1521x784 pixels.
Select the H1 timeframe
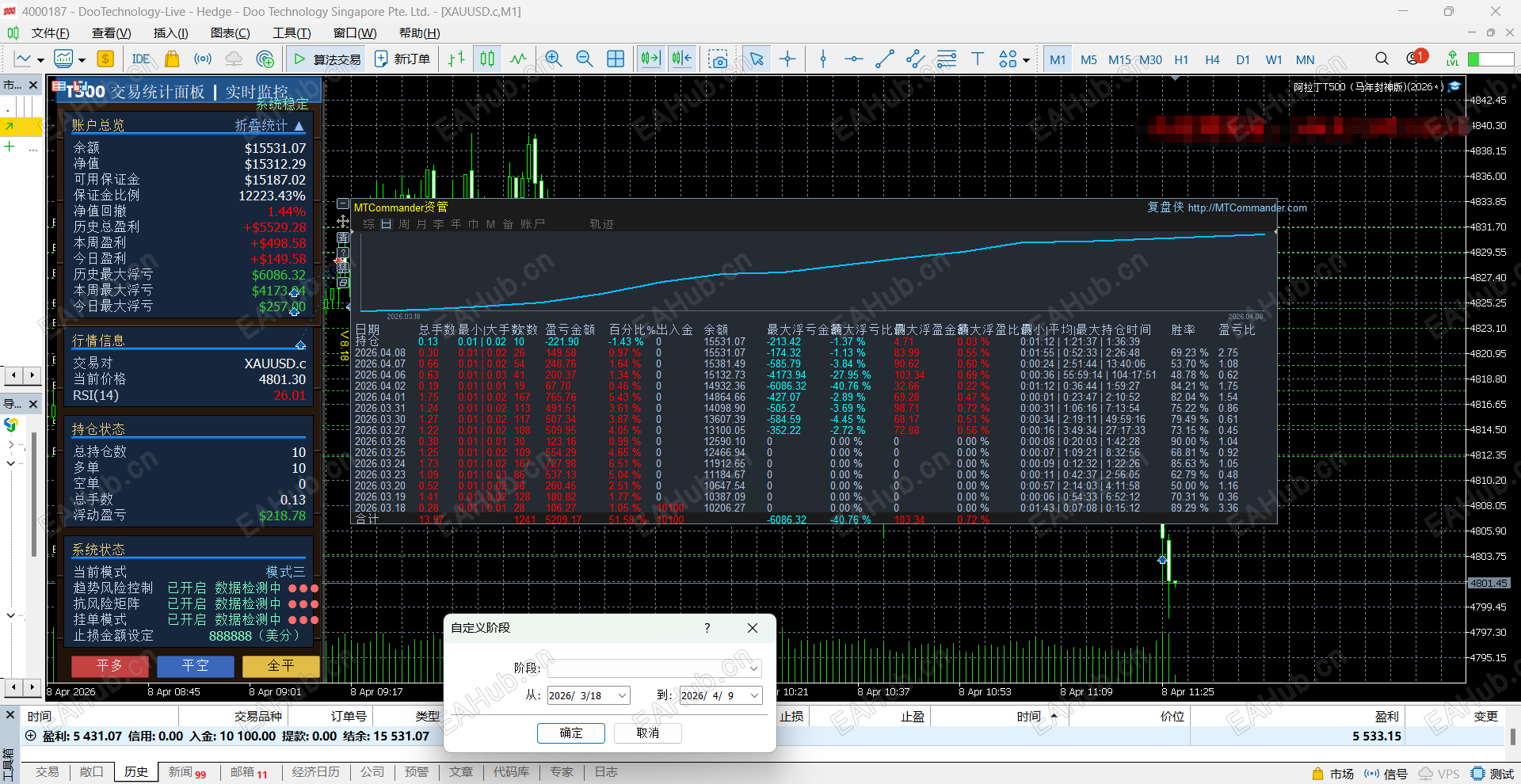pyautogui.click(x=1181, y=59)
